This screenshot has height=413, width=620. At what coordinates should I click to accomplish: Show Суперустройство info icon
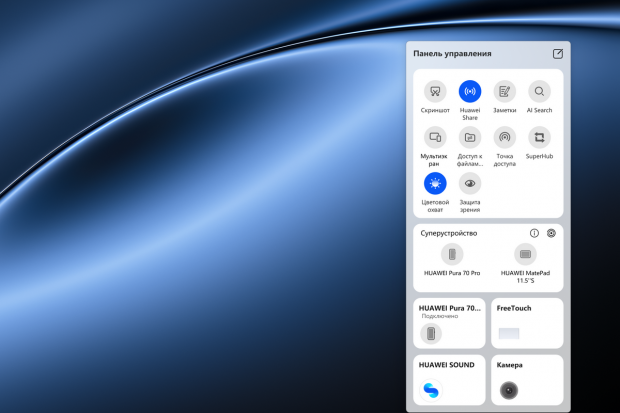click(x=534, y=233)
